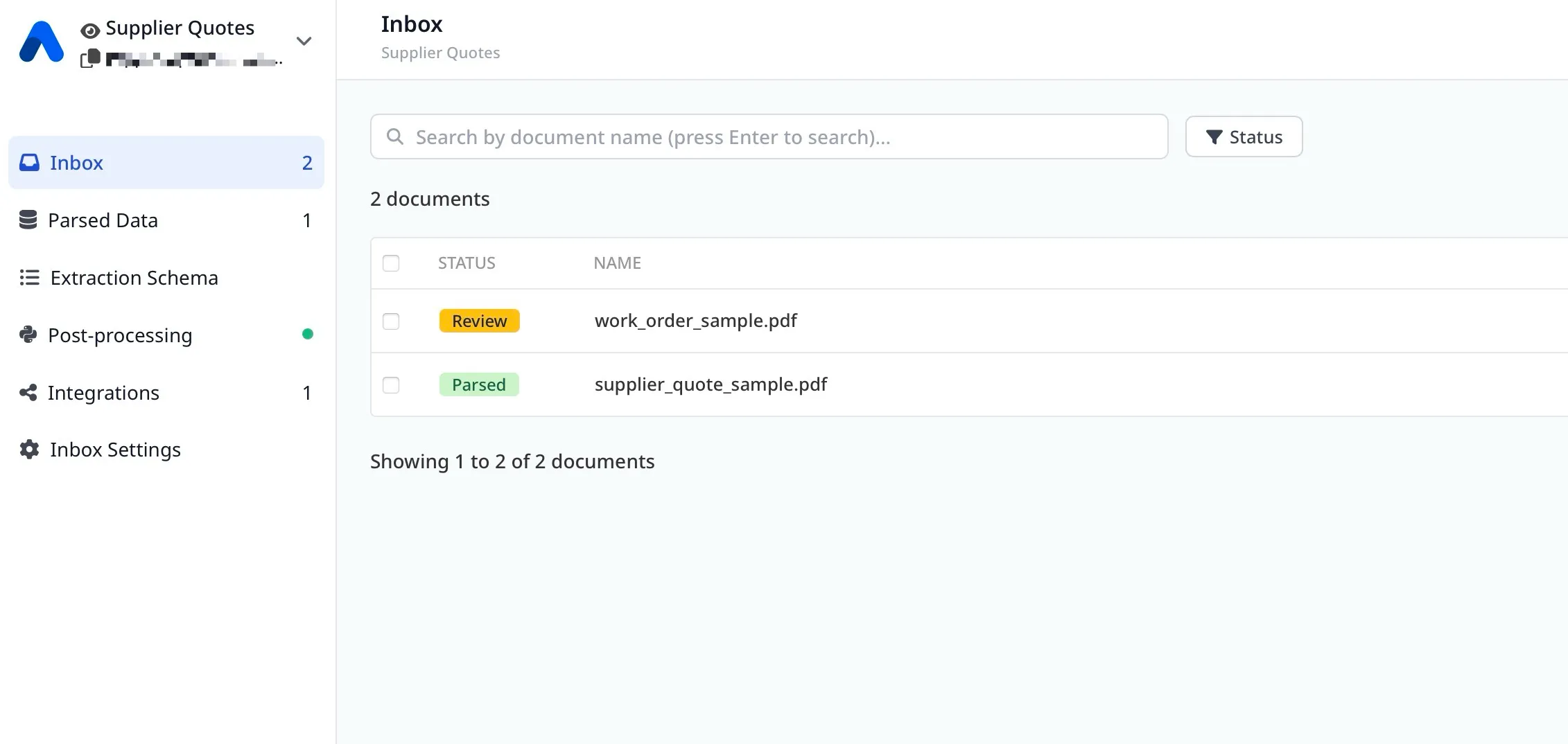Click the Integrations share icon
This screenshot has width=1568, height=744.
click(x=28, y=392)
